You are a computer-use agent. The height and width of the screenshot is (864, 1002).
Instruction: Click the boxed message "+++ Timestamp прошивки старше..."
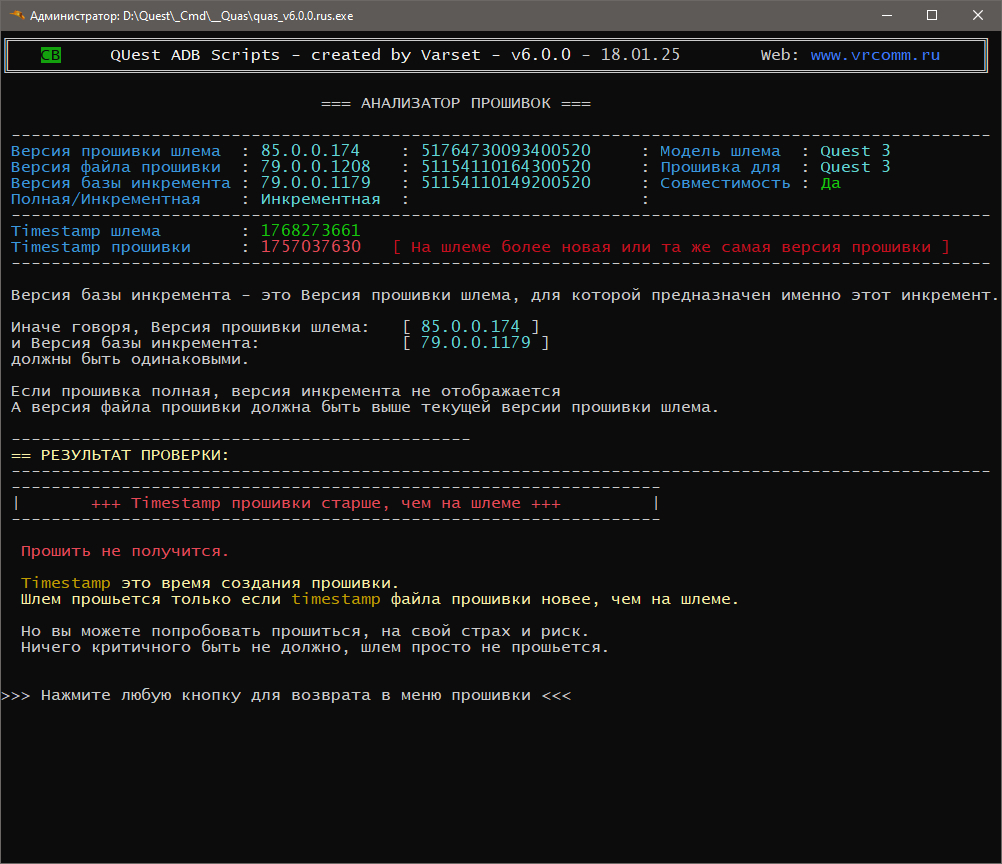(x=326, y=503)
